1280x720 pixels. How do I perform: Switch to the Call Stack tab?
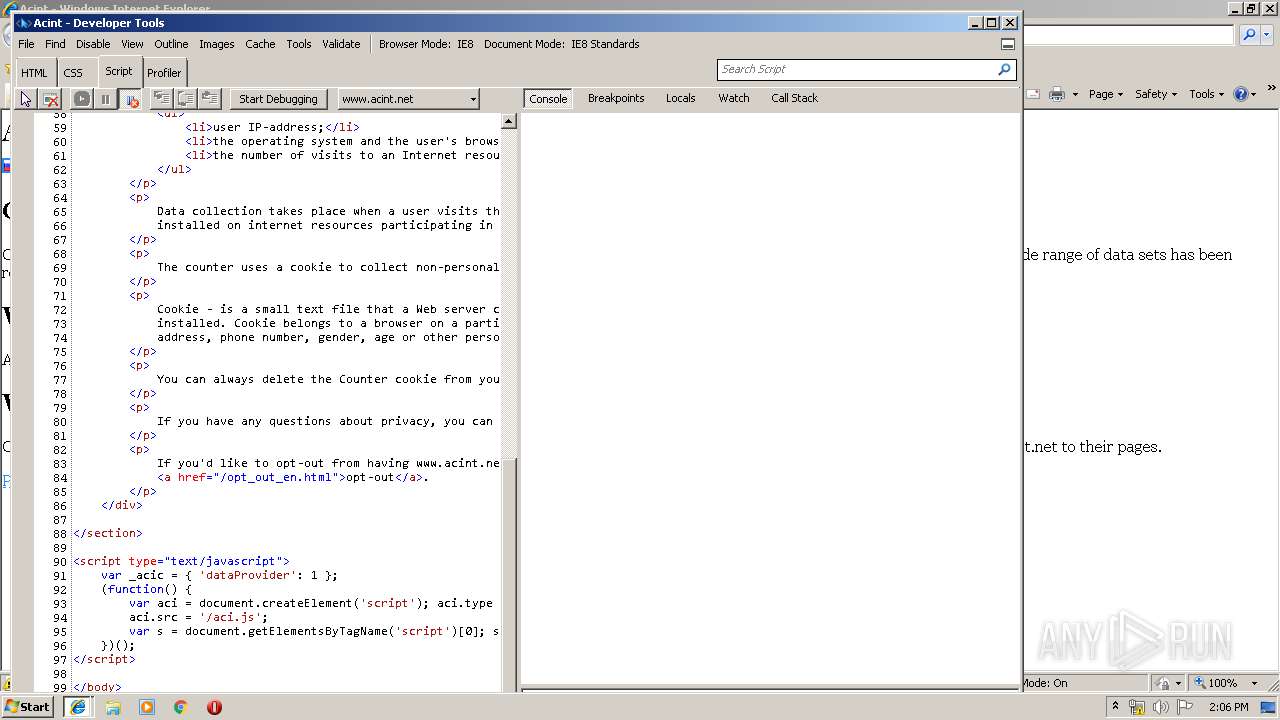tap(794, 98)
